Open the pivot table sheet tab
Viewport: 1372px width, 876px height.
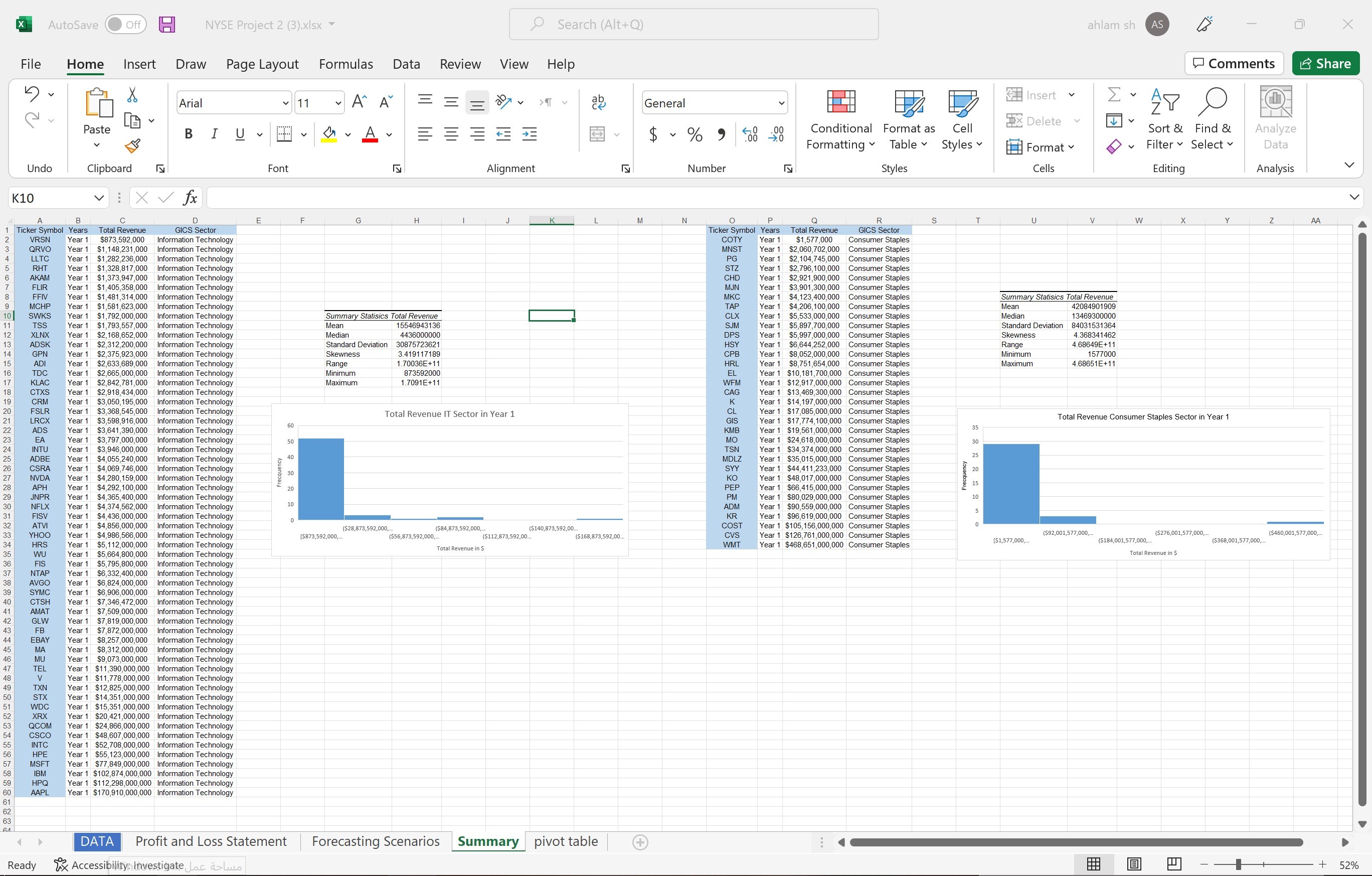[x=565, y=842]
